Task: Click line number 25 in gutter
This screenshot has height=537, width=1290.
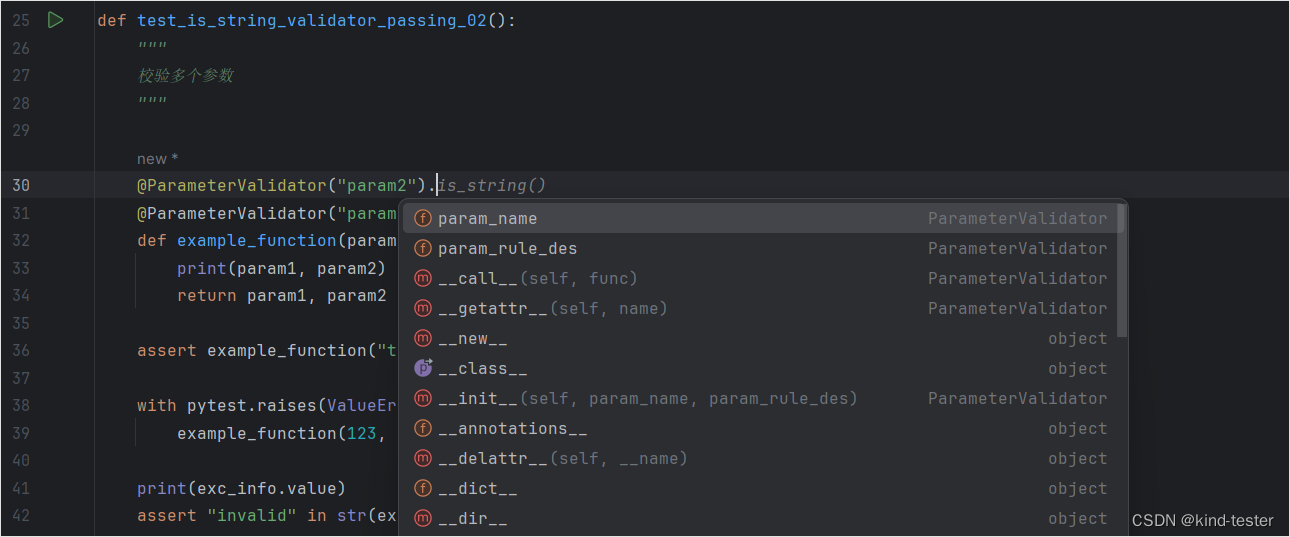Action: coord(21,20)
